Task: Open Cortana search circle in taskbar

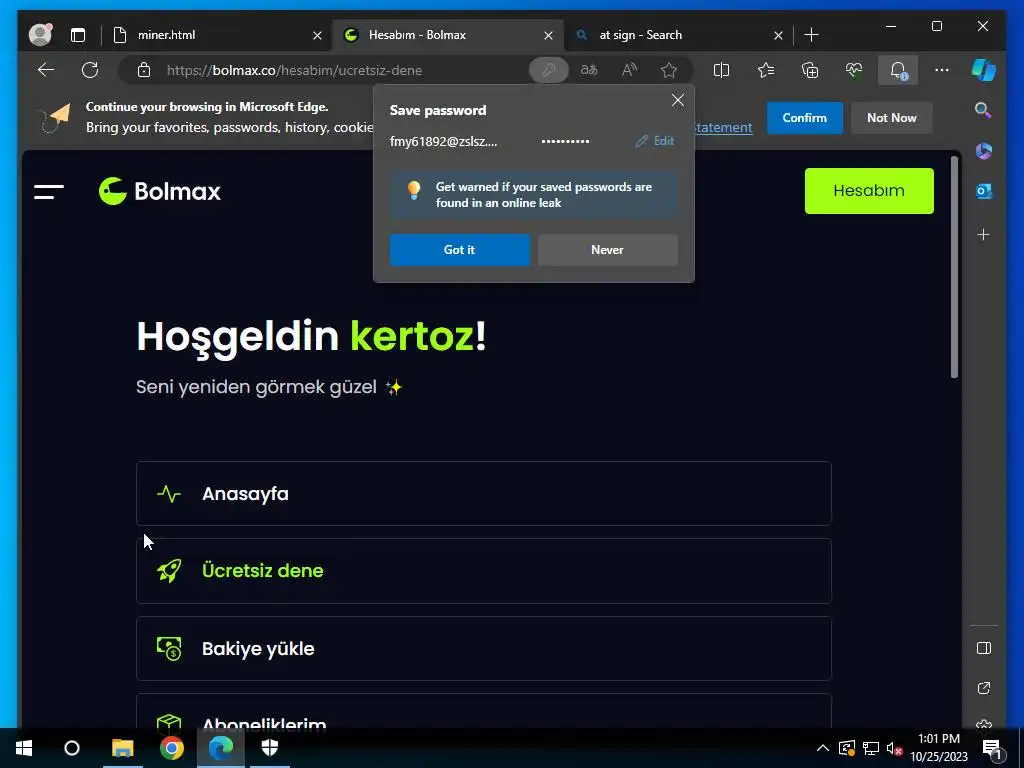Action: 72,748
